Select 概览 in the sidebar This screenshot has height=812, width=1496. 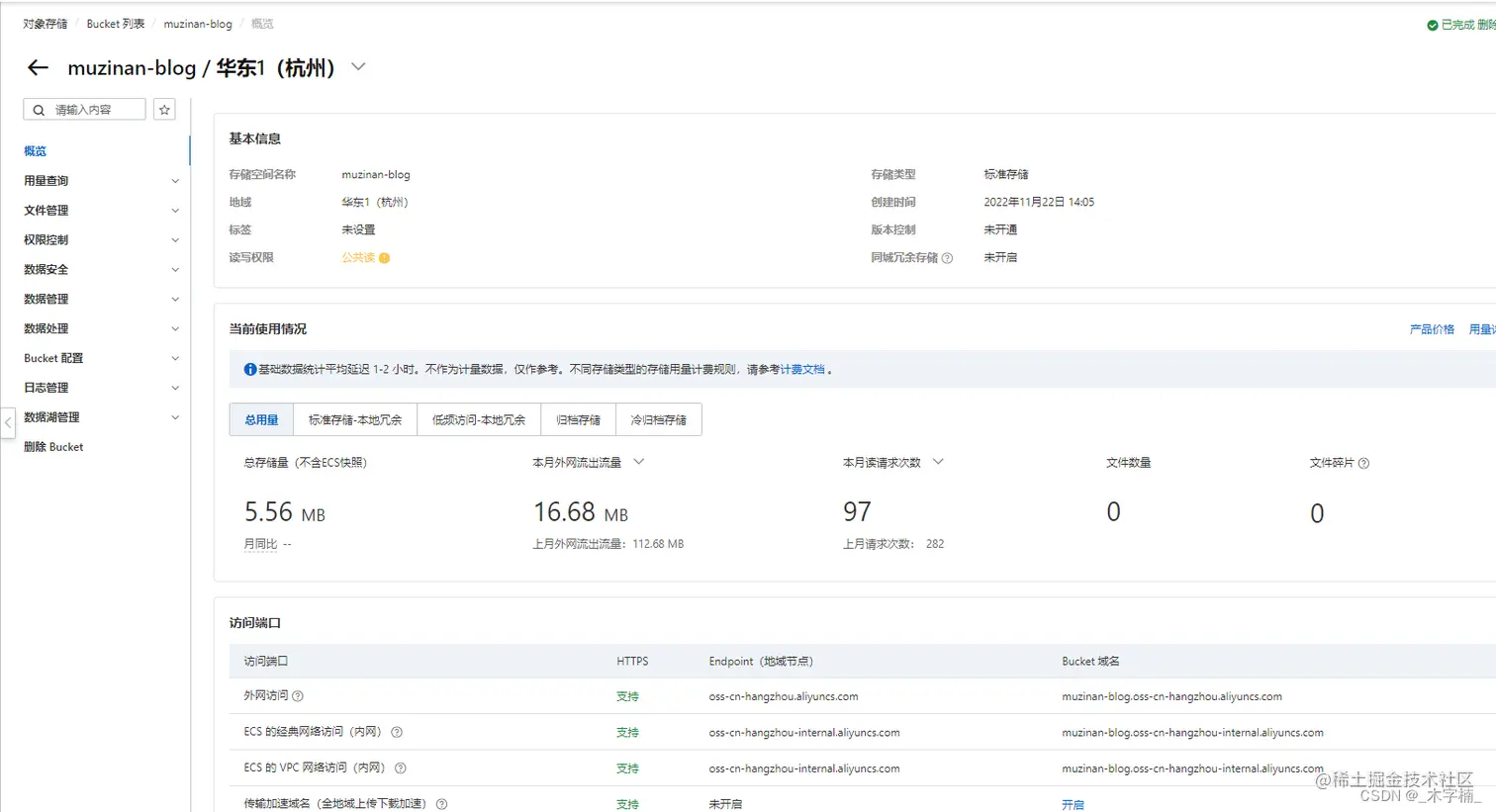click(36, 151)
